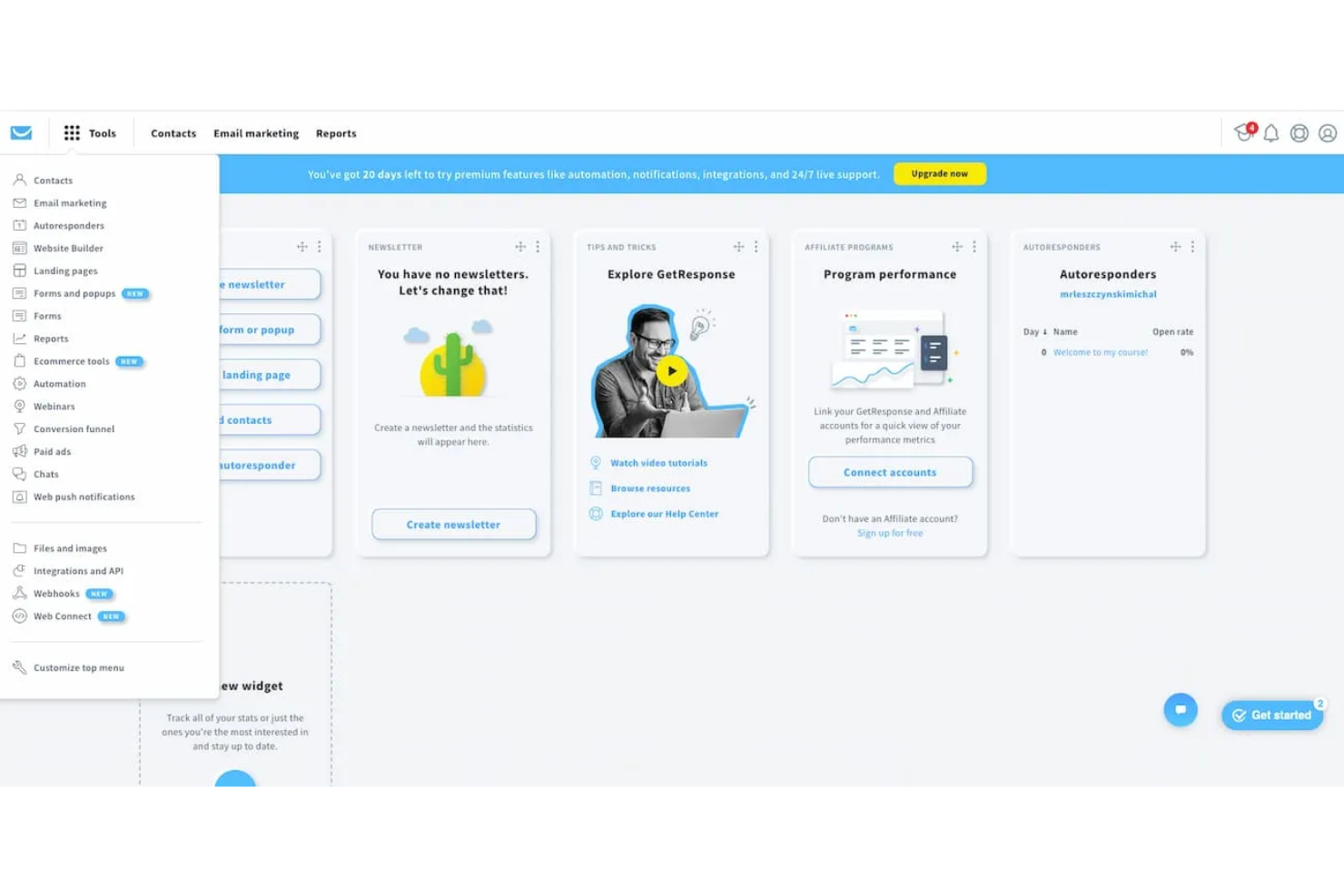This screenshot has height=896, width=1344.
Task: Open the Watch video tutorials link
Action: point(658,462)
